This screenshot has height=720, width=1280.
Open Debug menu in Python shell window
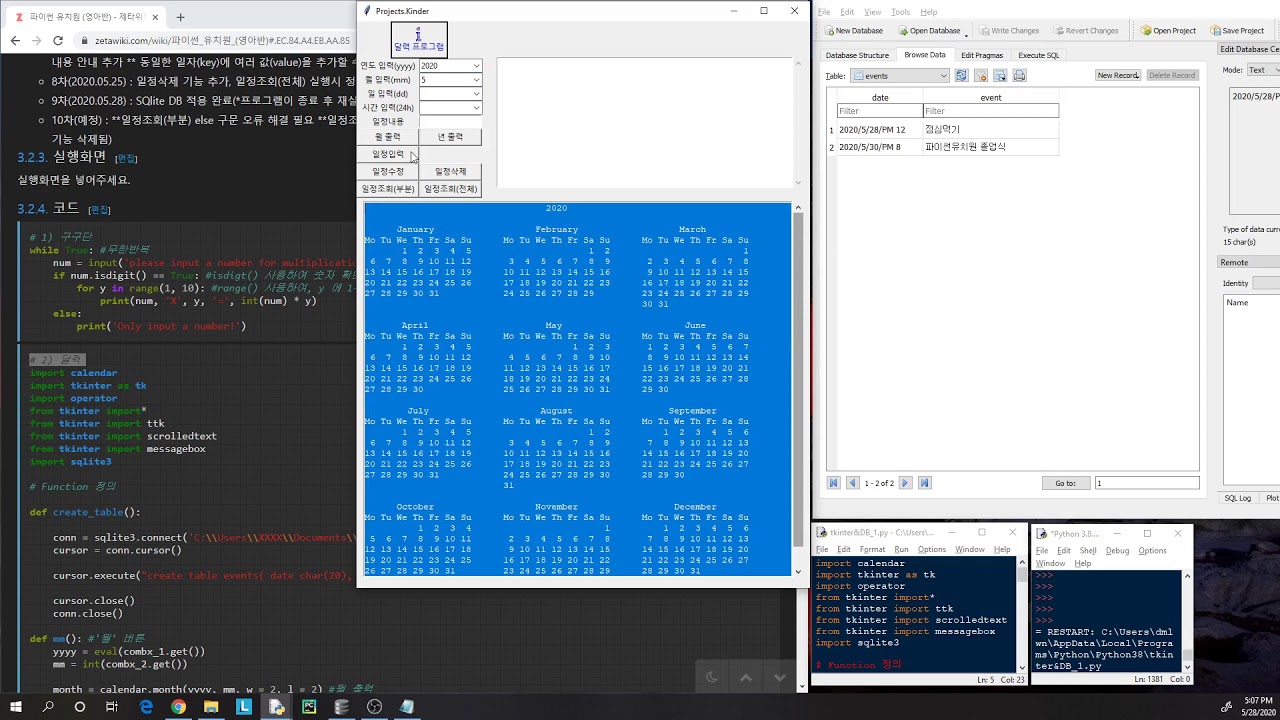click(1117, 550)
